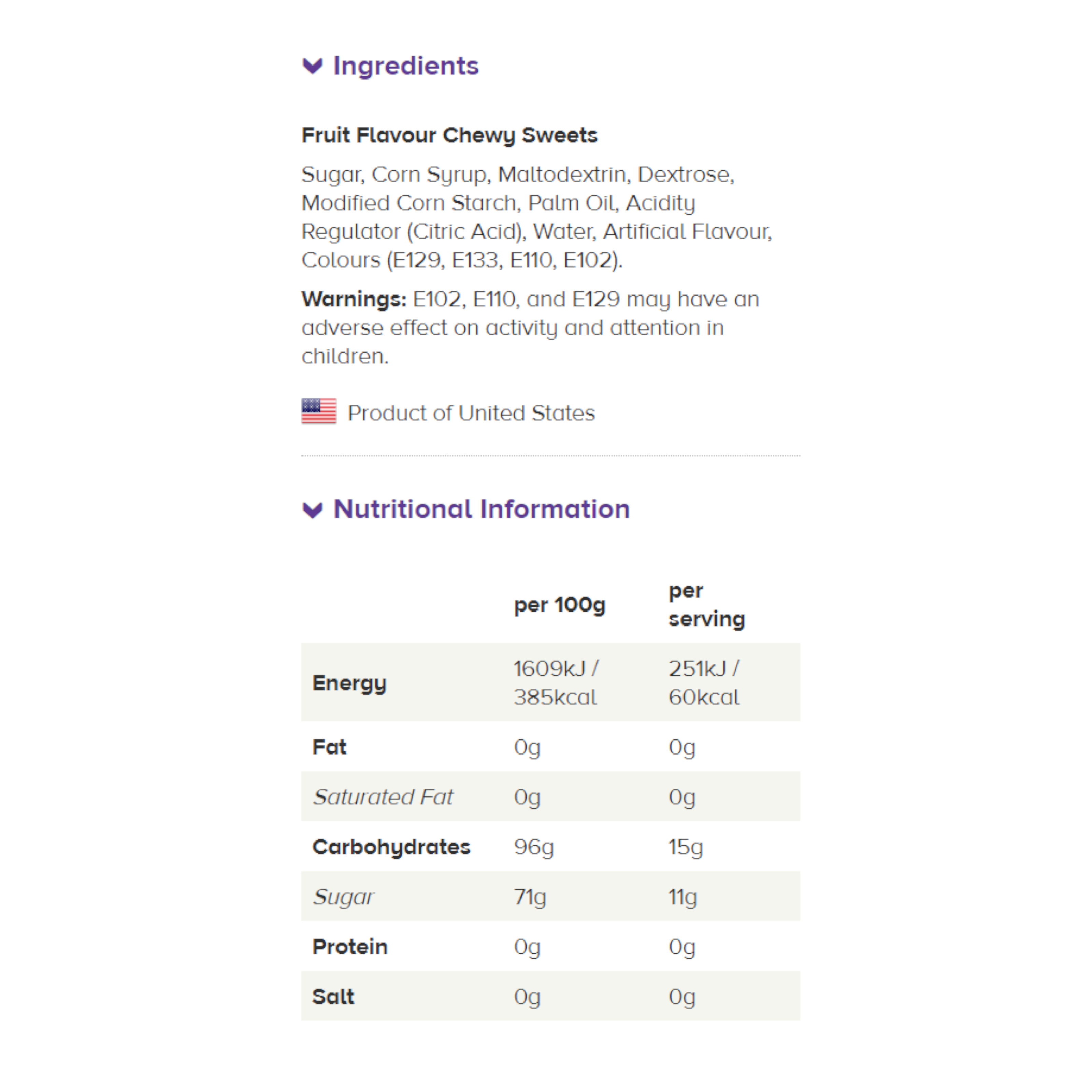This screenshot has width=1092, height=1092.
Task: Click the italic Sugar row label
Action: [344, 897]
